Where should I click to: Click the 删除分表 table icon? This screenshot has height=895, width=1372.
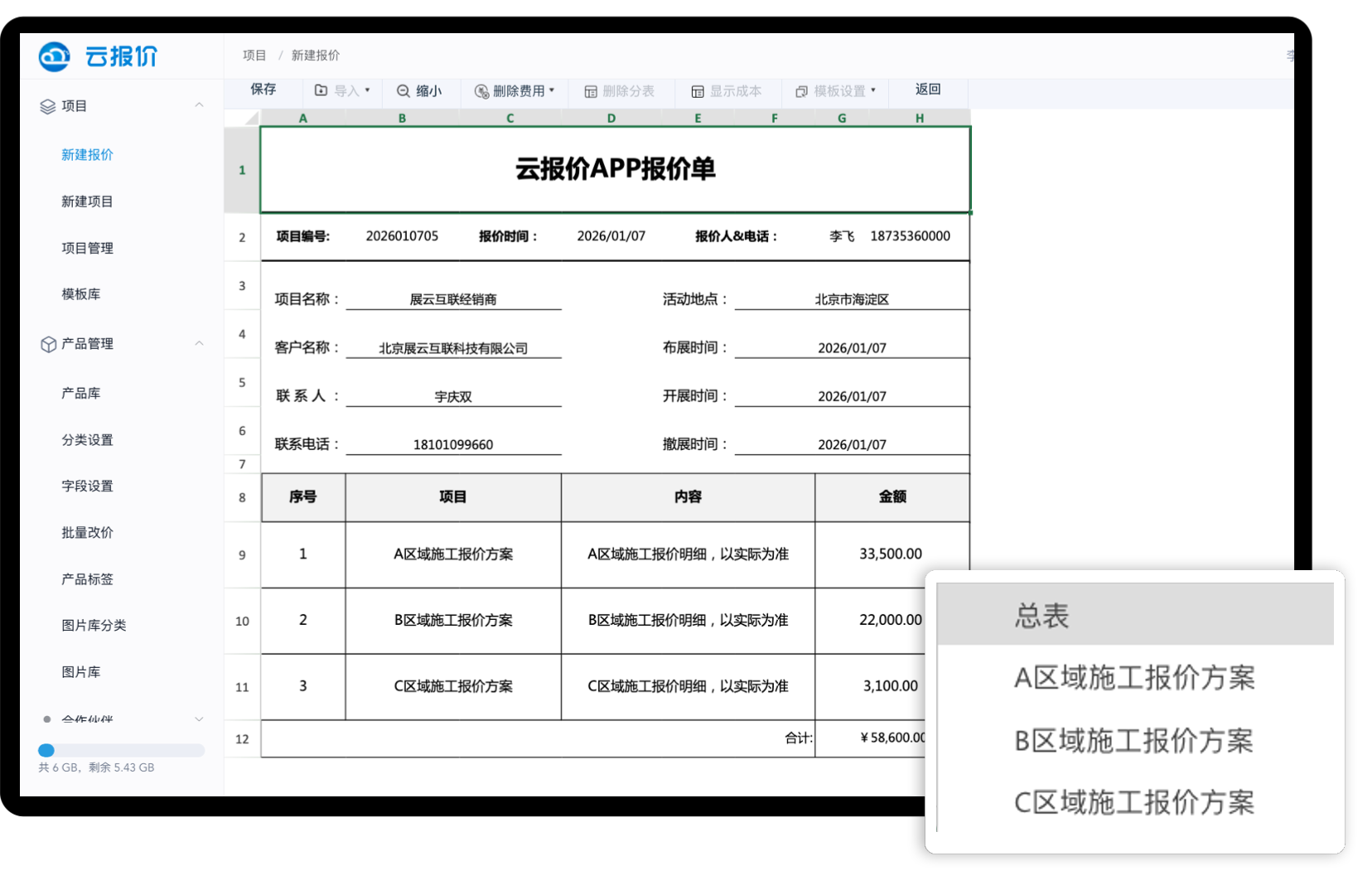point(591,91)
